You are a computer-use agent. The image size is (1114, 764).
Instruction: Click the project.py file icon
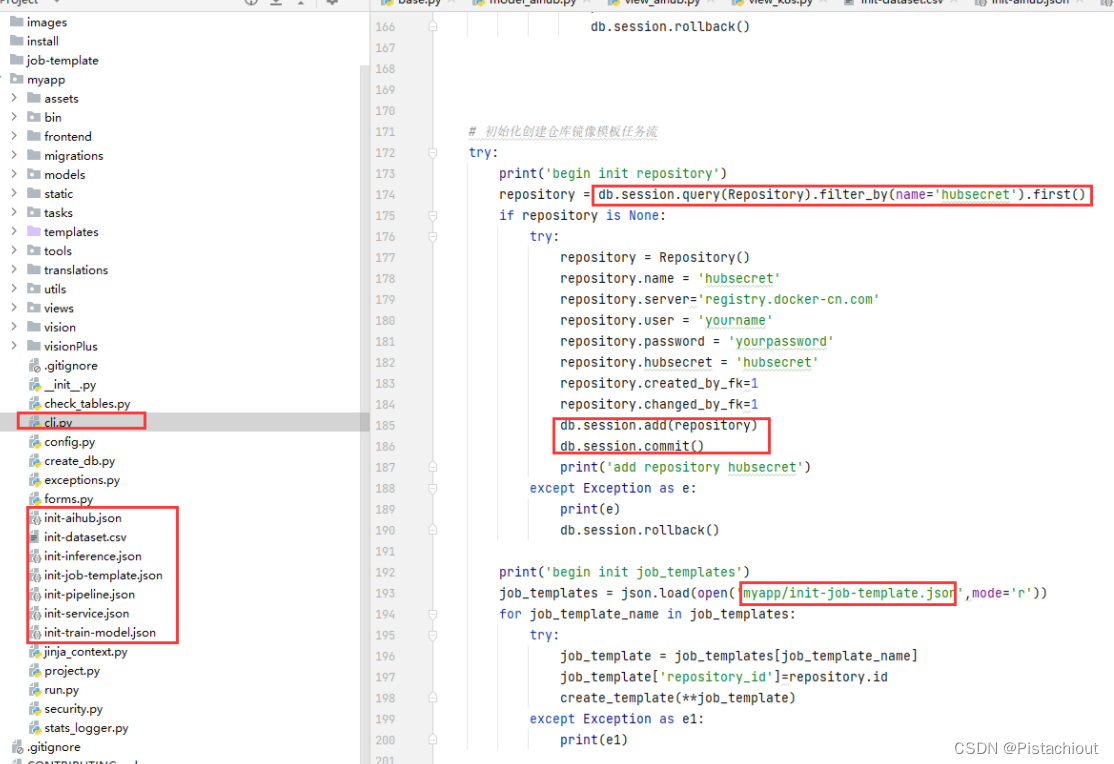(x=35, y=670)
